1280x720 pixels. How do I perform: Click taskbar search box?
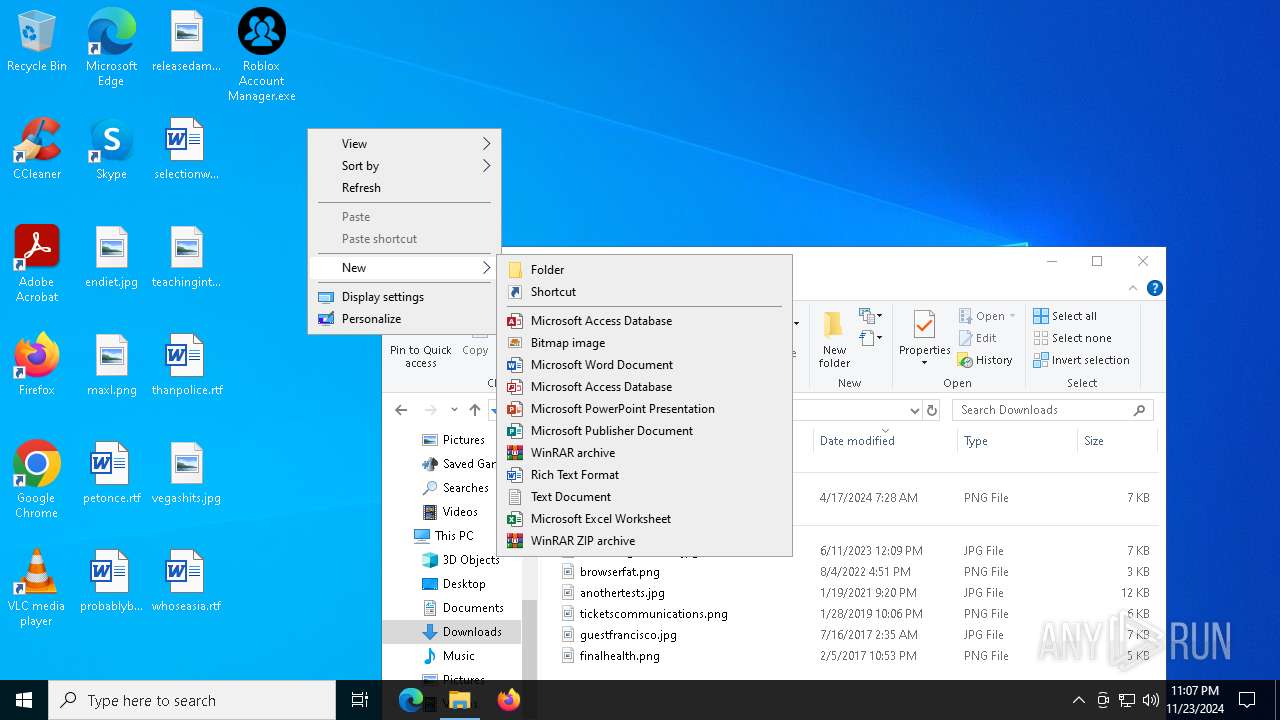click(192, 700)
